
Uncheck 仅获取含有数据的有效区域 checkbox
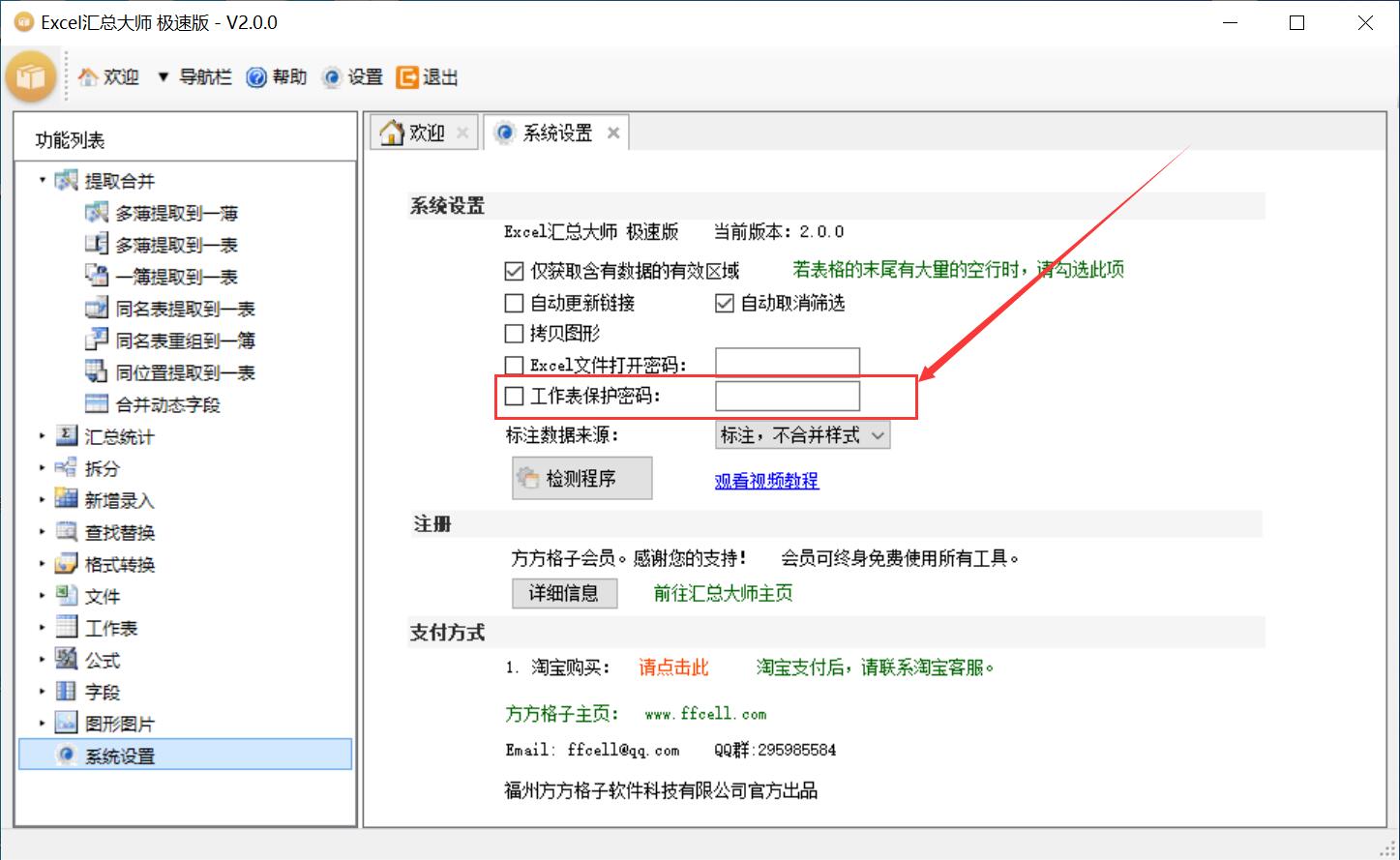(x=515, y=271)
